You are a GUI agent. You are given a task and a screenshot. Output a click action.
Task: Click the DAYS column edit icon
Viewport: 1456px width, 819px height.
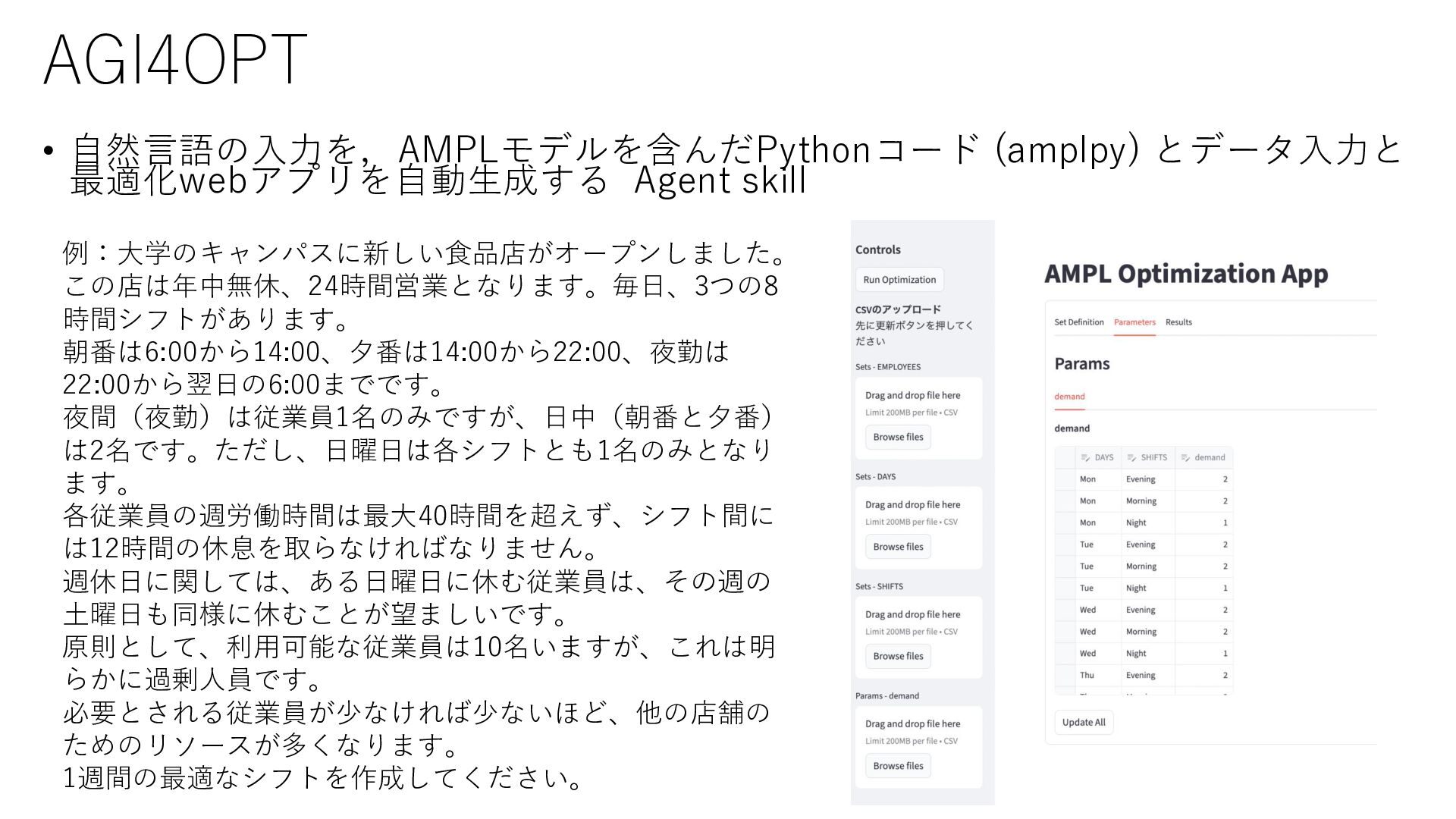pos(1085,457)
